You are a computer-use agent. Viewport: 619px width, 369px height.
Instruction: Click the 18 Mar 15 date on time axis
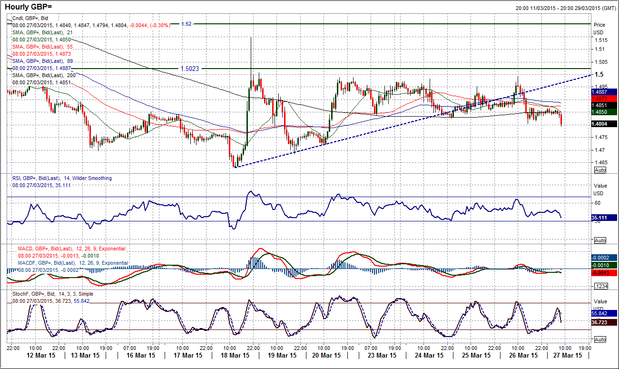click(234, 356)
